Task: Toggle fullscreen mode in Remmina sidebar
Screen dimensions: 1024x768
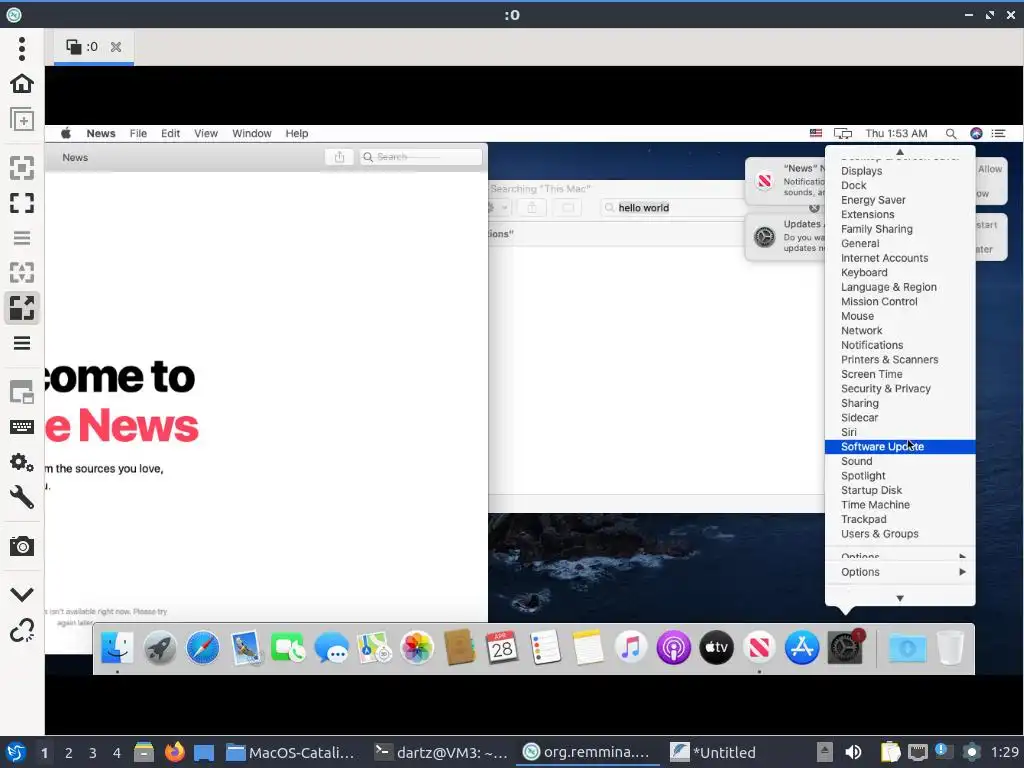Action: [x=22, y=203]
